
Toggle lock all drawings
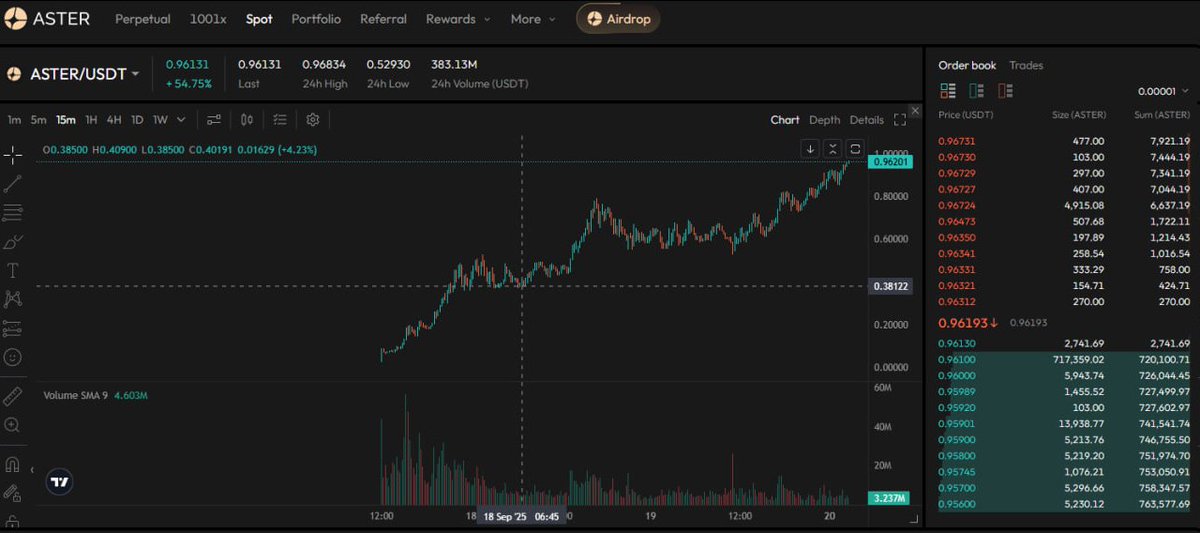tap(13, 522)
